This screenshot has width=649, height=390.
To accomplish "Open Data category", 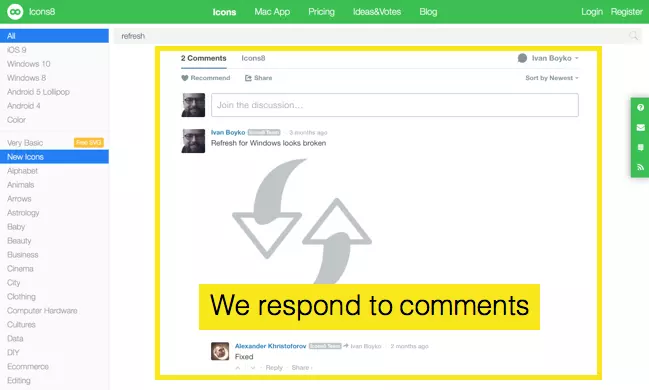I will pyautogui.click(x=15, y=339).
